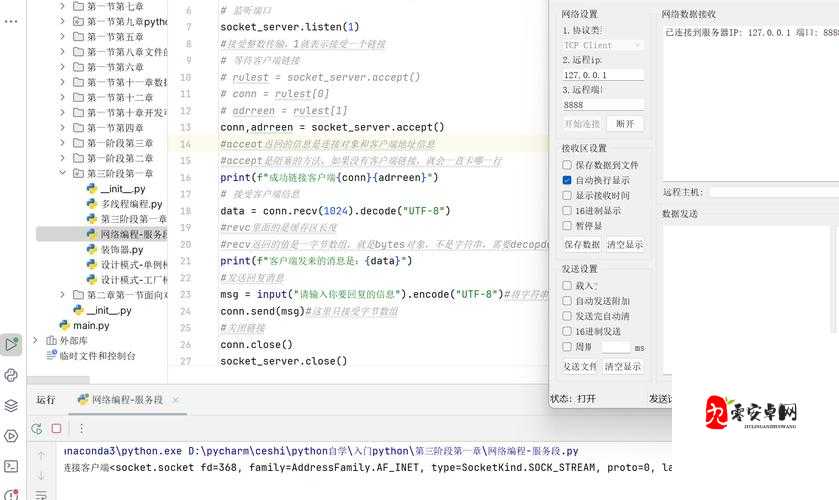839x500 pixels.
Task: Open the Terminal icon in left sidebar
Action: [x=11, y=466]
